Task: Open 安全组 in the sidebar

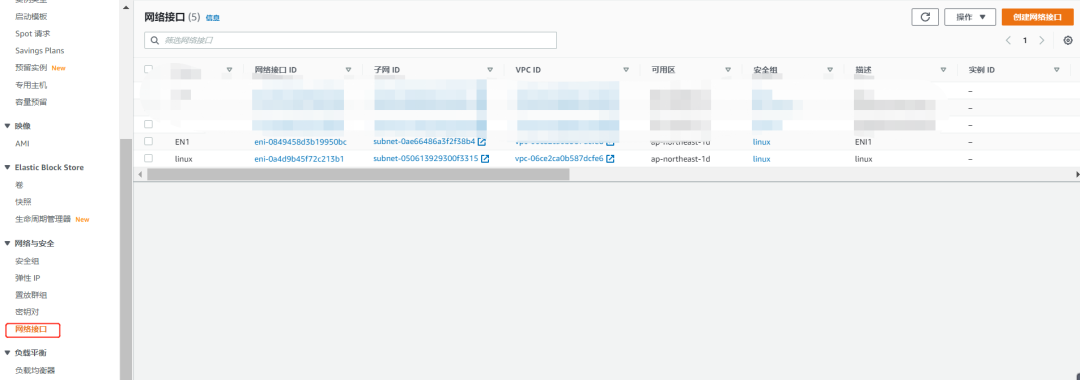Action: [x=27, y=261]
